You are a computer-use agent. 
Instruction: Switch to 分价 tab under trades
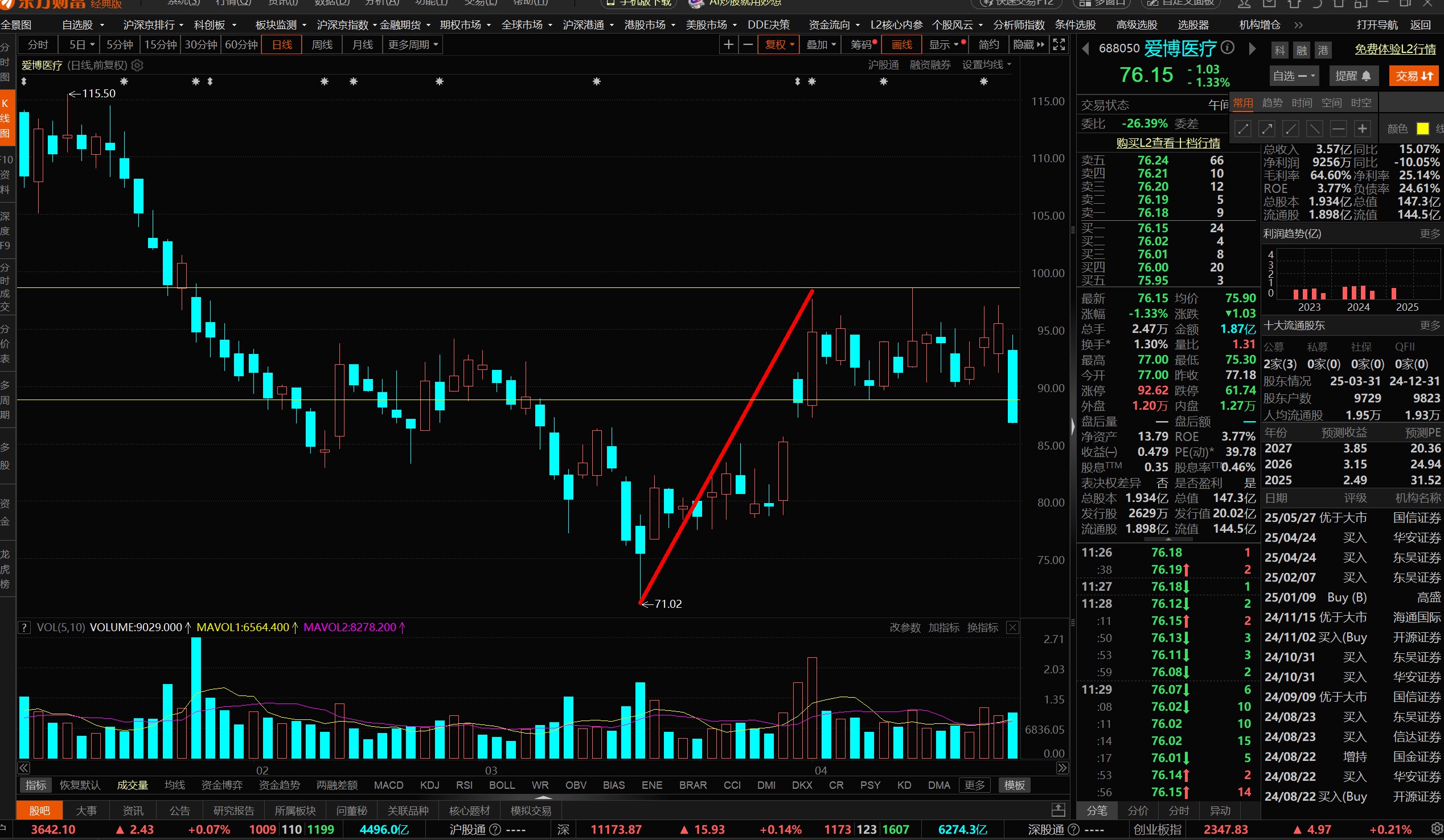pyautogui.click(x=1138, y=811)
